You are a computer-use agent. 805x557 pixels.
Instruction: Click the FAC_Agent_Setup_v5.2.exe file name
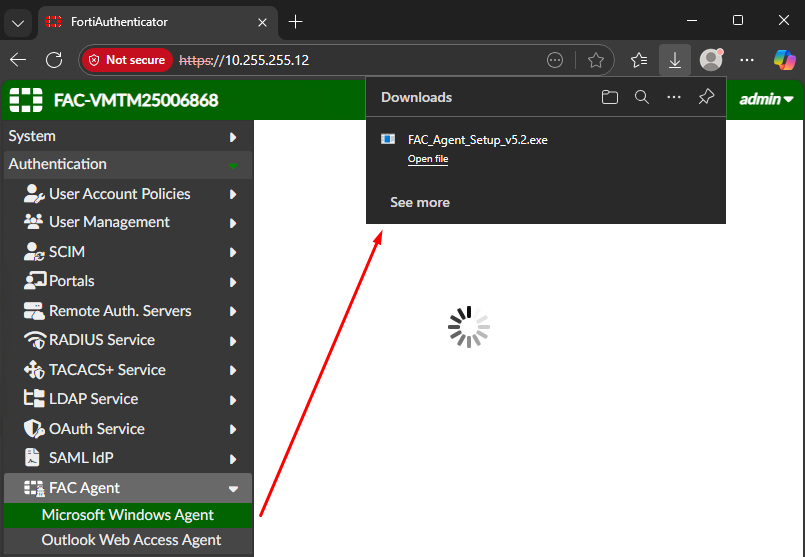click(477, 140)
